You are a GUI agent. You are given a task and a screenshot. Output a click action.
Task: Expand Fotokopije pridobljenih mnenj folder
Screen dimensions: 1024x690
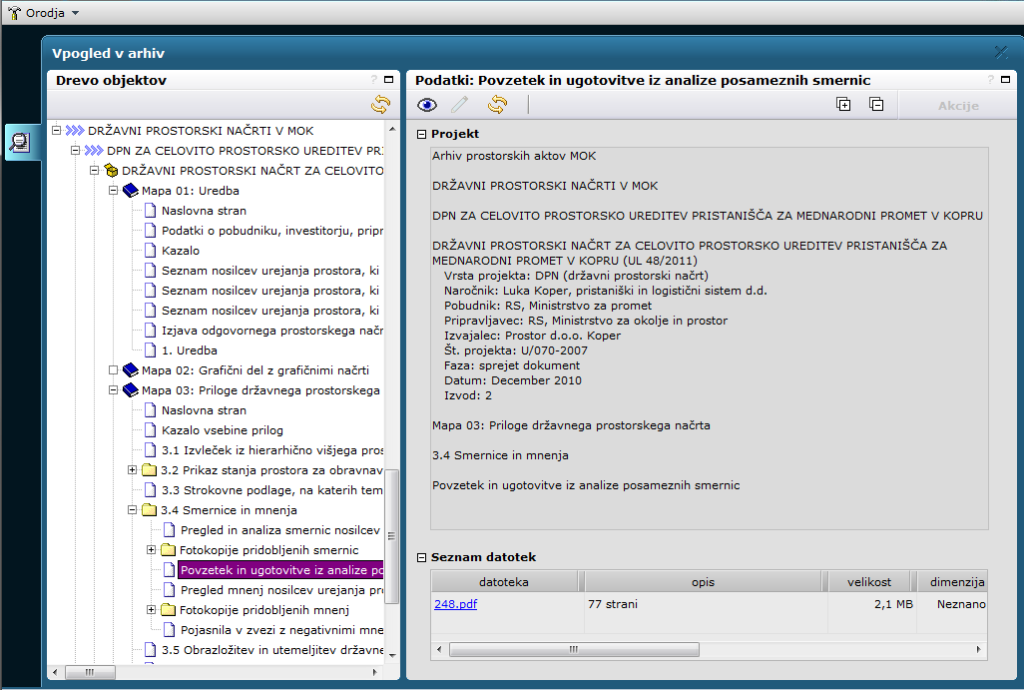pos(152,610)
